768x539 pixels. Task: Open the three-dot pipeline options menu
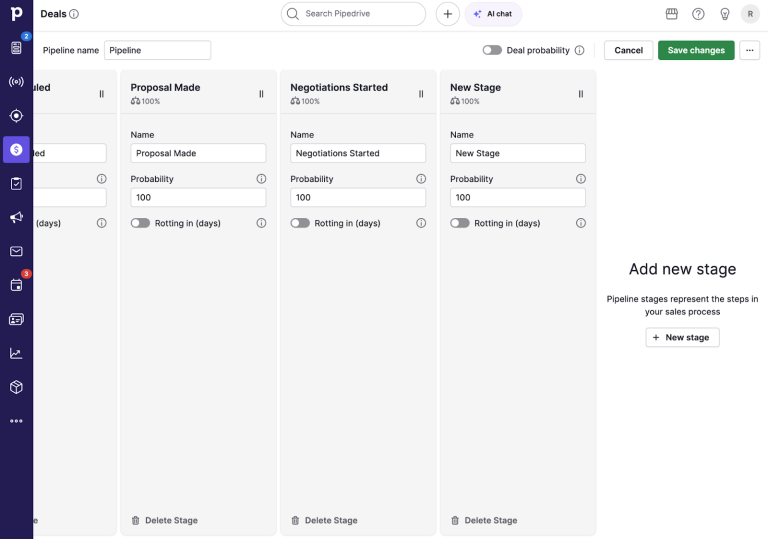pyautogui.click(x=749, y=50)
